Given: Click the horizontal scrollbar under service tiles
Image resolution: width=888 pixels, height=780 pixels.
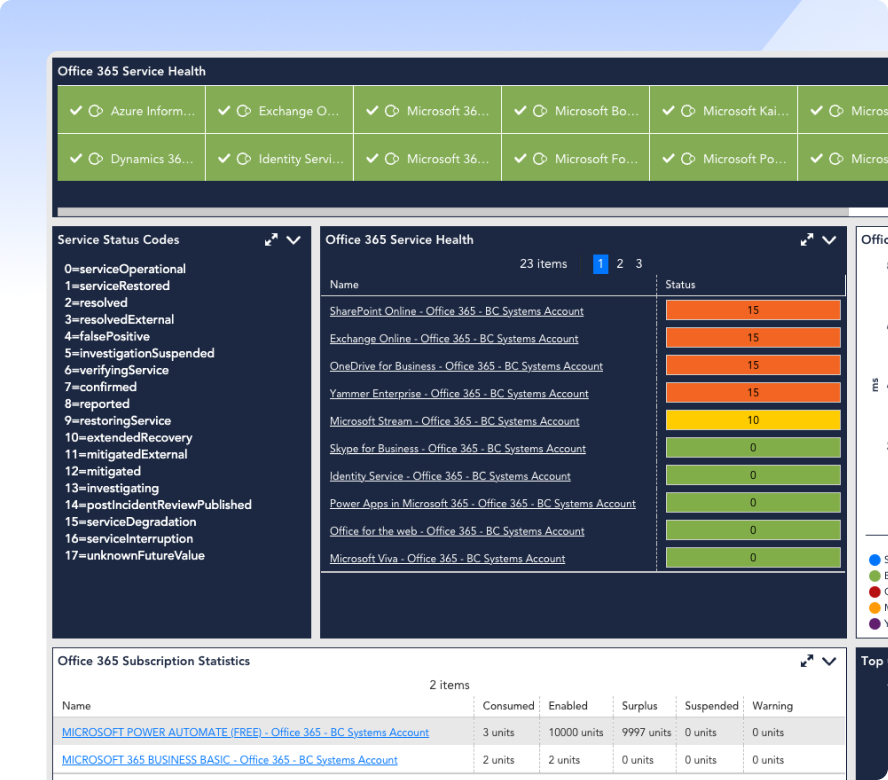Looking at the screenshot, I should pyautogui.click(x=453, y=212).
